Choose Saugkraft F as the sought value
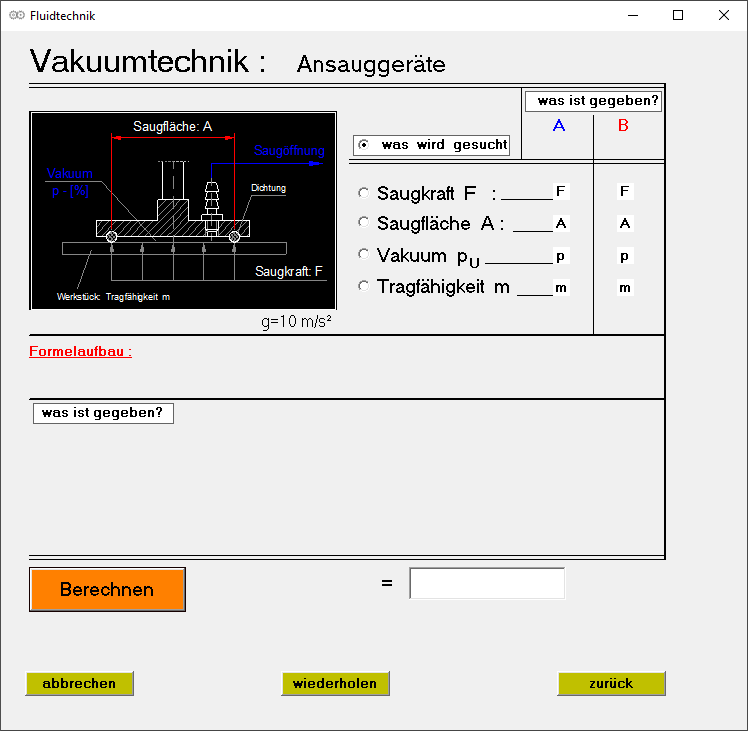The image size is (748, 731). click(x=363, y=193)
